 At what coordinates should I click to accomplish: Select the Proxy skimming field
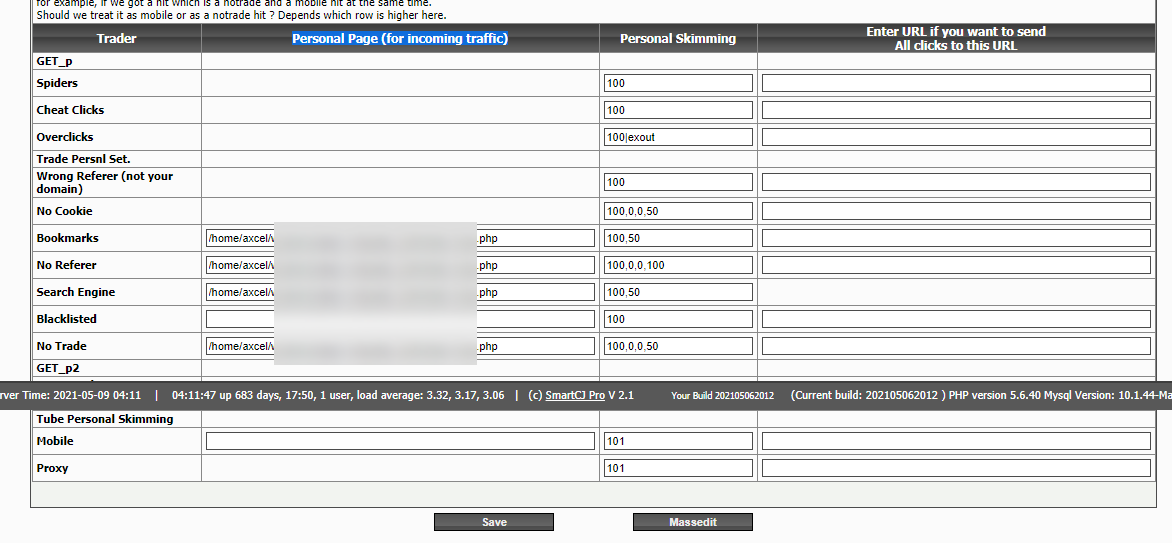[x=679, y=468]
